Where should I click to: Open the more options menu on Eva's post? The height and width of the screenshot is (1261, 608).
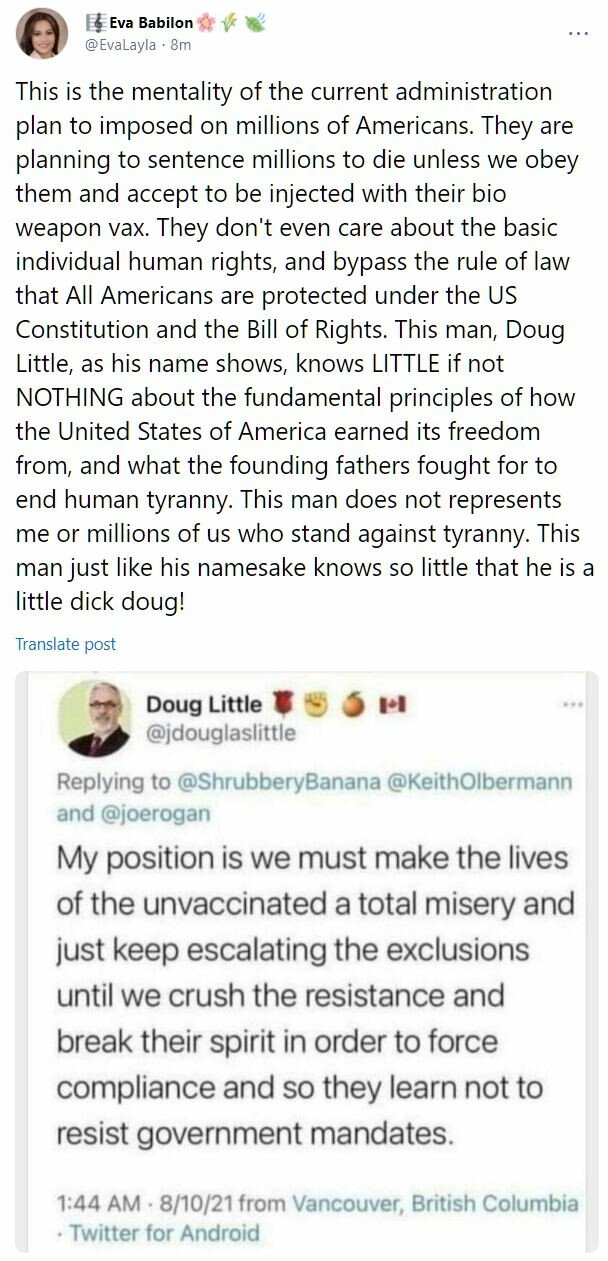tap(578, 32)
